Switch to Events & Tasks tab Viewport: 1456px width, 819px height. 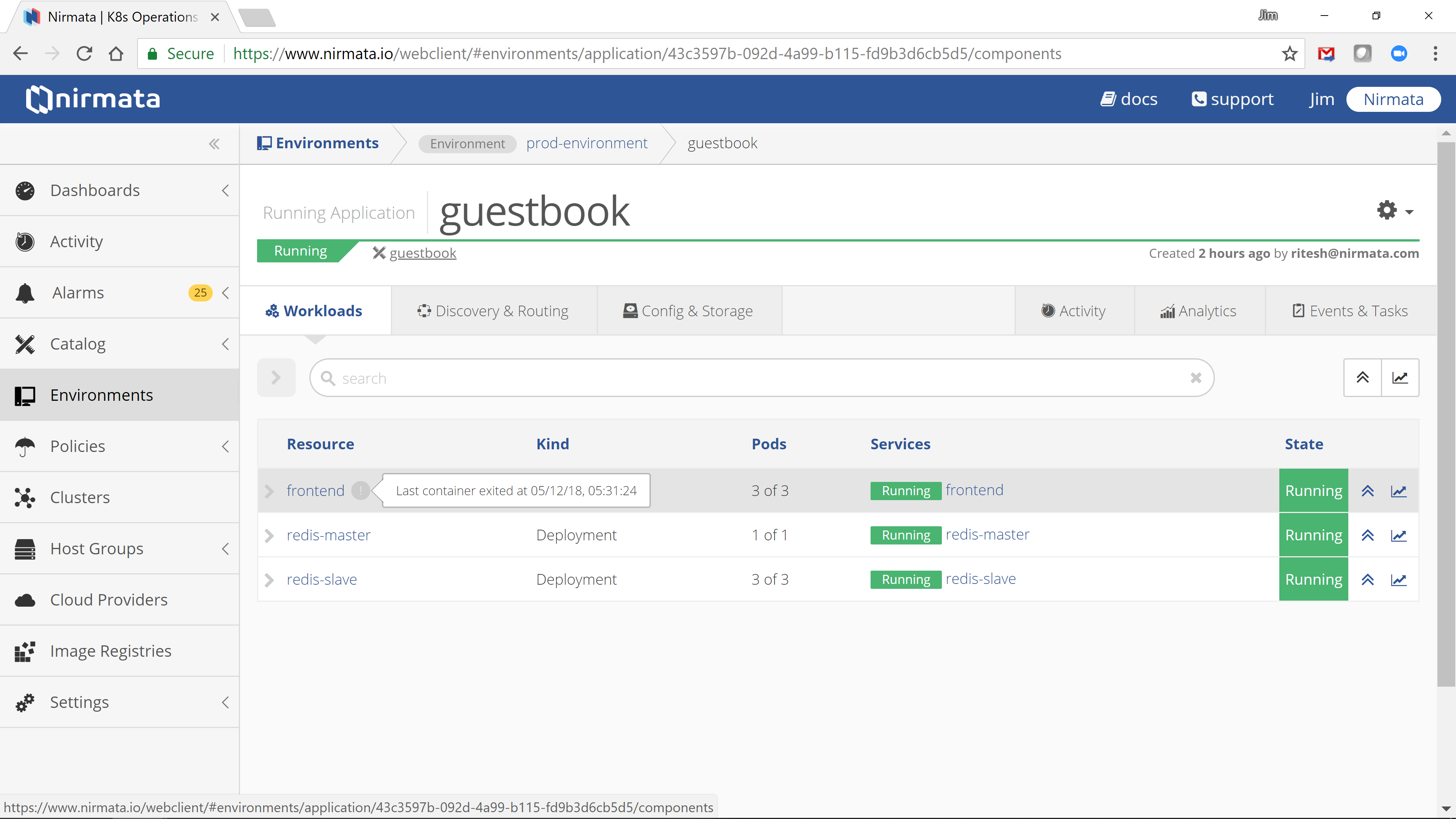[x=1350, y=311]
